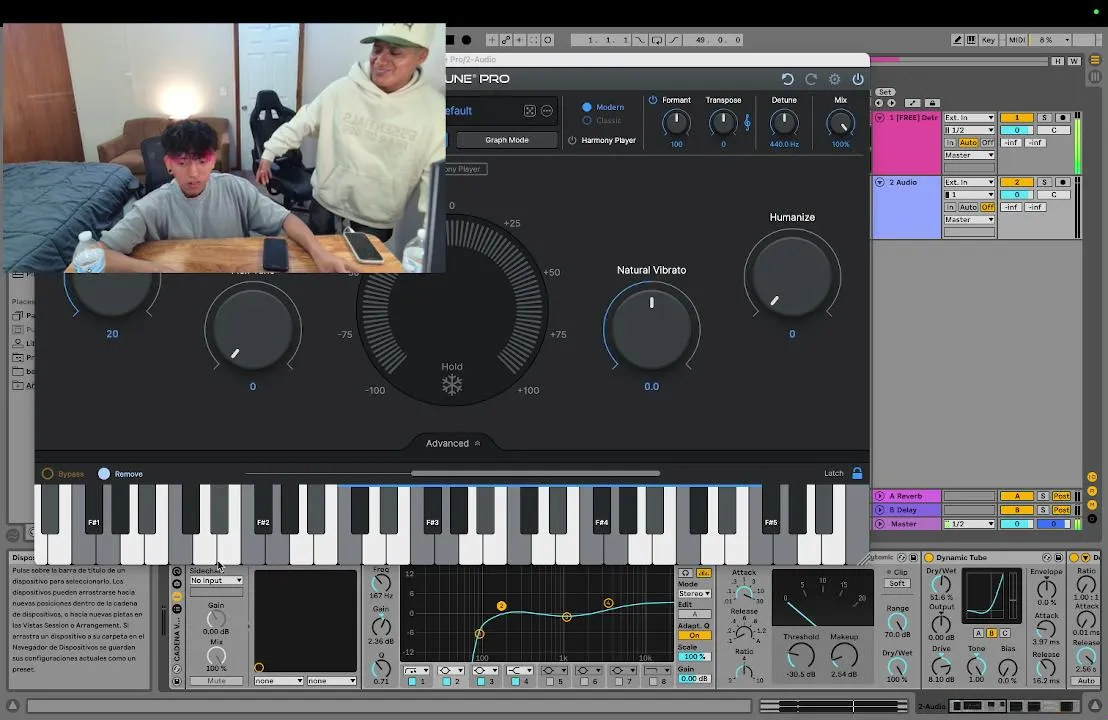Toggle the Ableton loop switch icon

pyautogui.click(x=657, y=40)
